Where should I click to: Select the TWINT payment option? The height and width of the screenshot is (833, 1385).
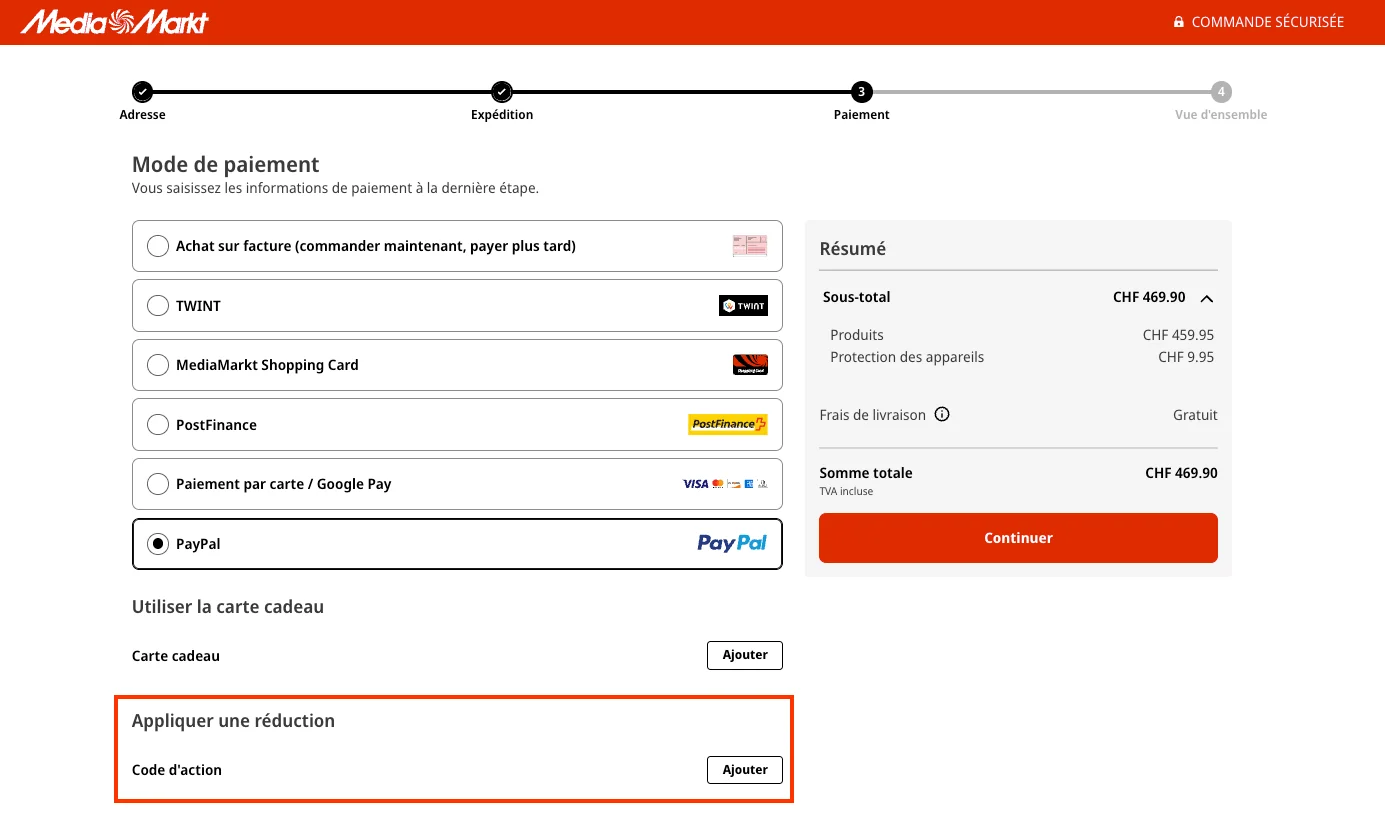[x=157, y=305]
